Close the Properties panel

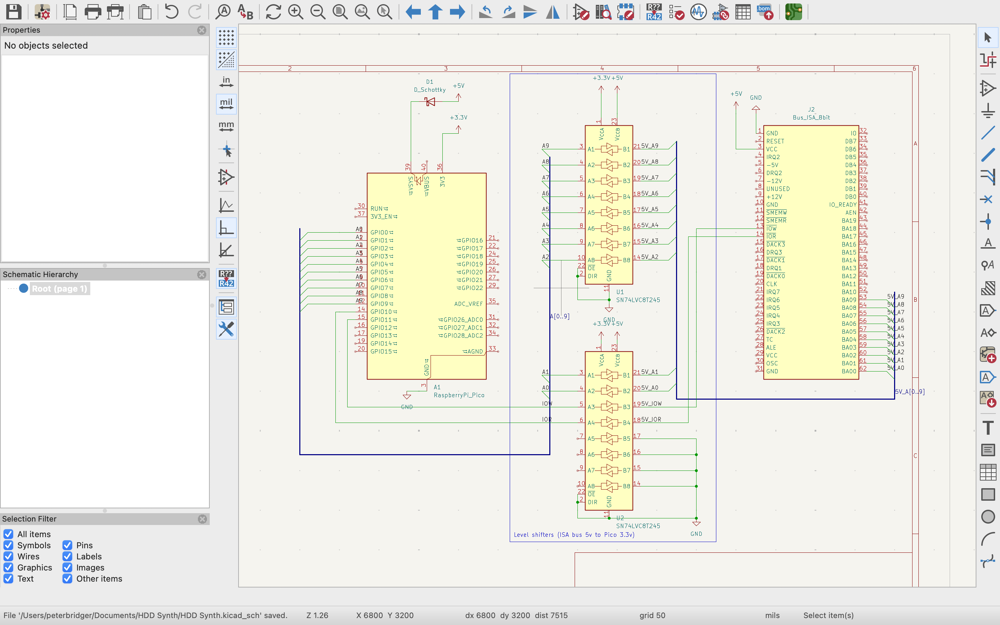pos(202,31)
